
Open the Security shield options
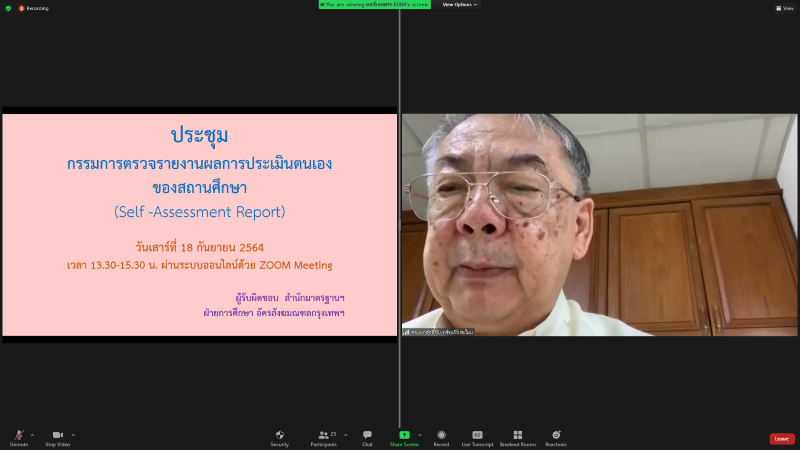280,438
